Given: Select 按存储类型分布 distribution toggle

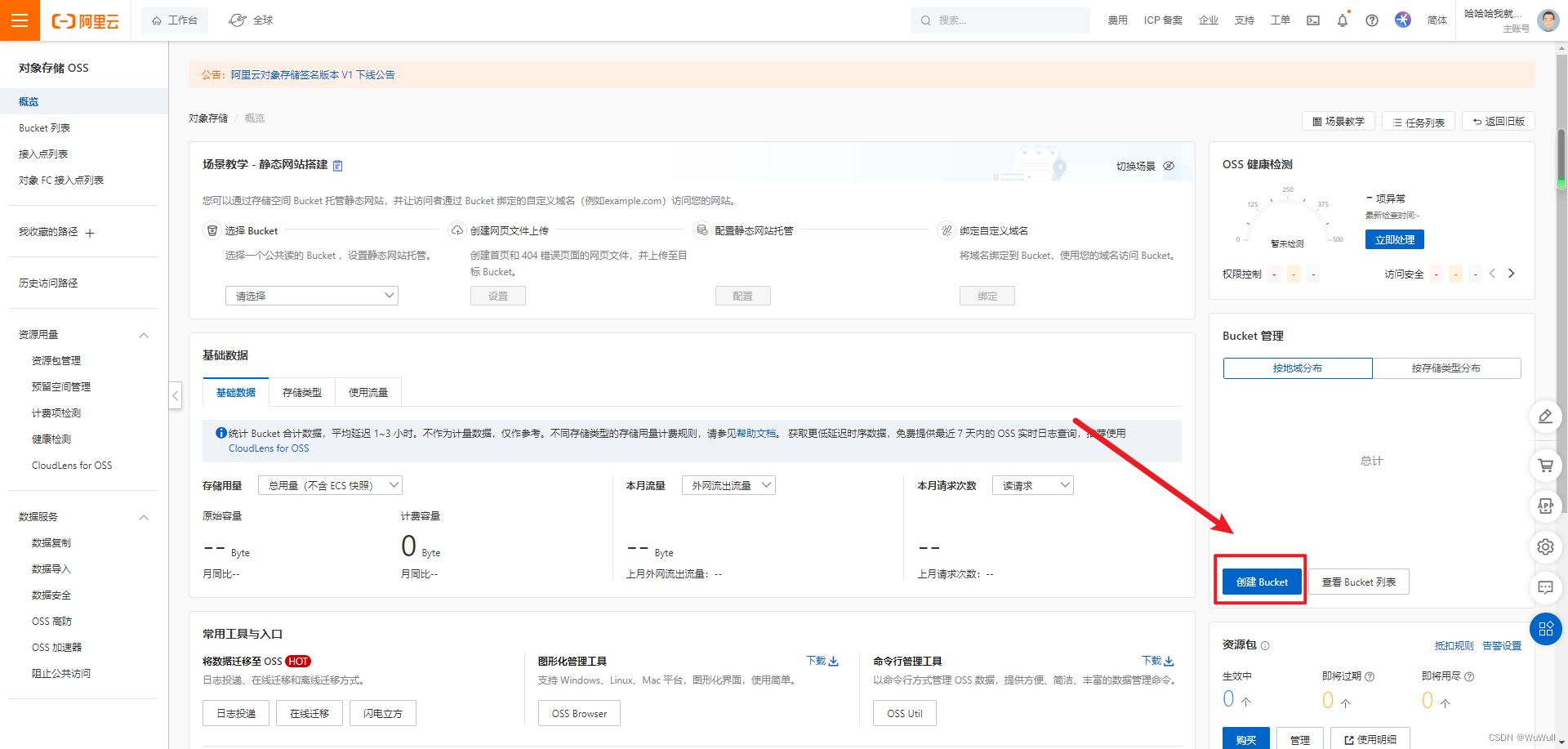Looking at the screenshot, I should pos(1446,368).
